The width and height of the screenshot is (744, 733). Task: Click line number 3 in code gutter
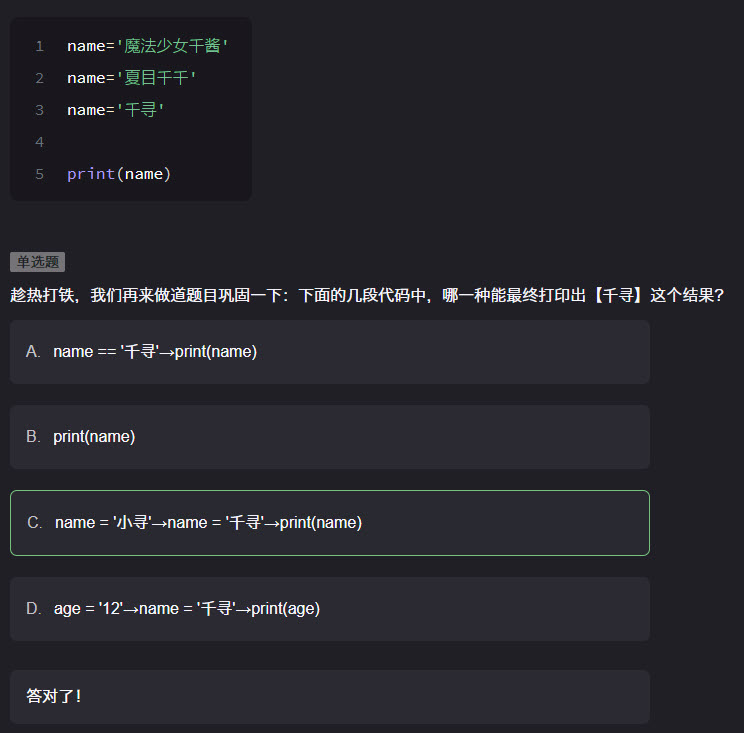pos(39,110)
